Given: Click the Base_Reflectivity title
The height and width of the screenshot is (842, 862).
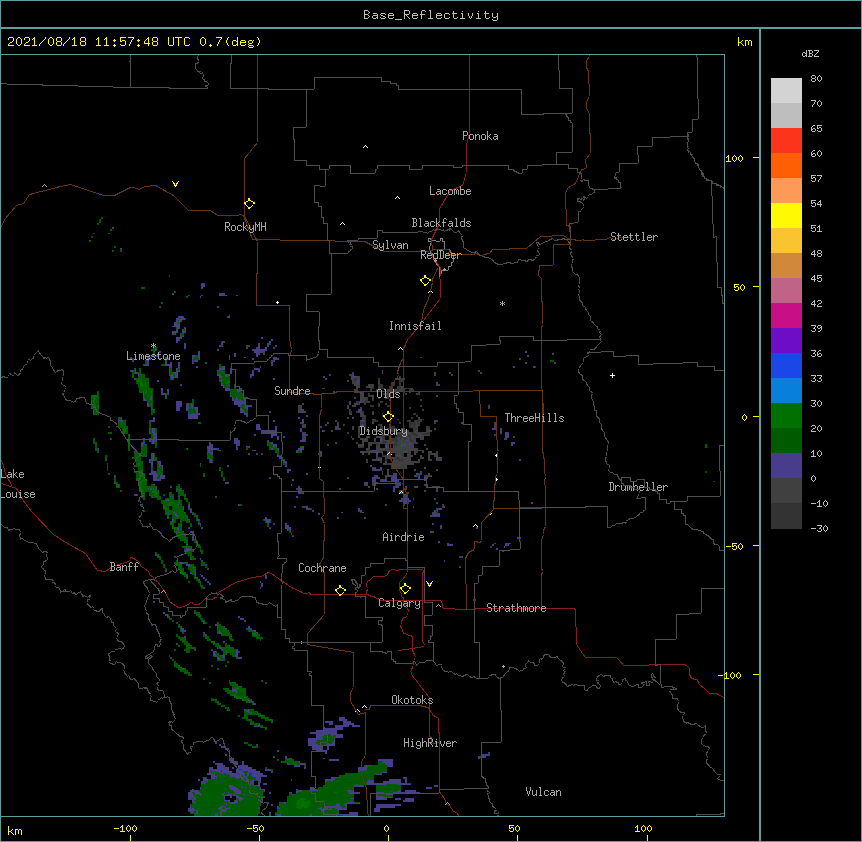Looking at the screenshot, I should pyautogui.click(x=431, y=15).
